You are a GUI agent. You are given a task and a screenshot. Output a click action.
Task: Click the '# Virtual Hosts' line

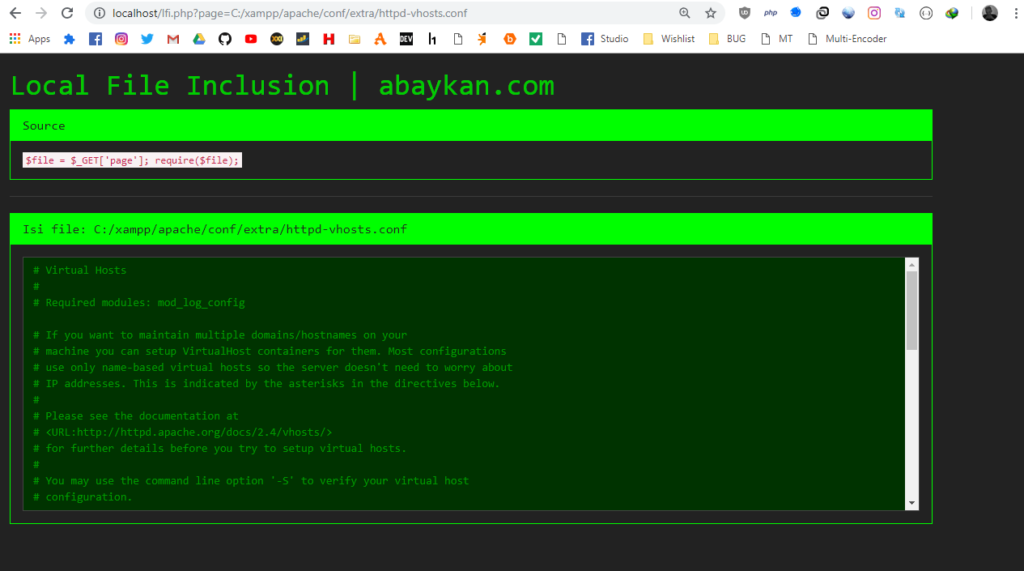coord(80,270)
